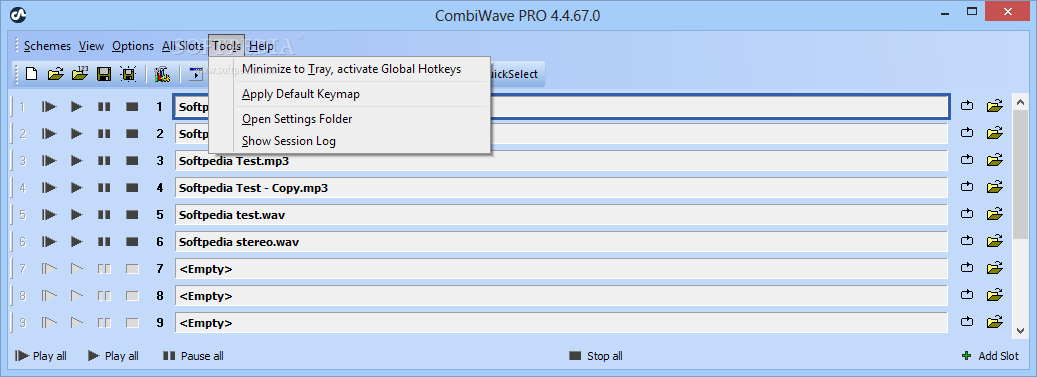1037x377 pixels.
Task: Click folder icon of Softpedia stereo.wav row
Action: tap(995, 241)
